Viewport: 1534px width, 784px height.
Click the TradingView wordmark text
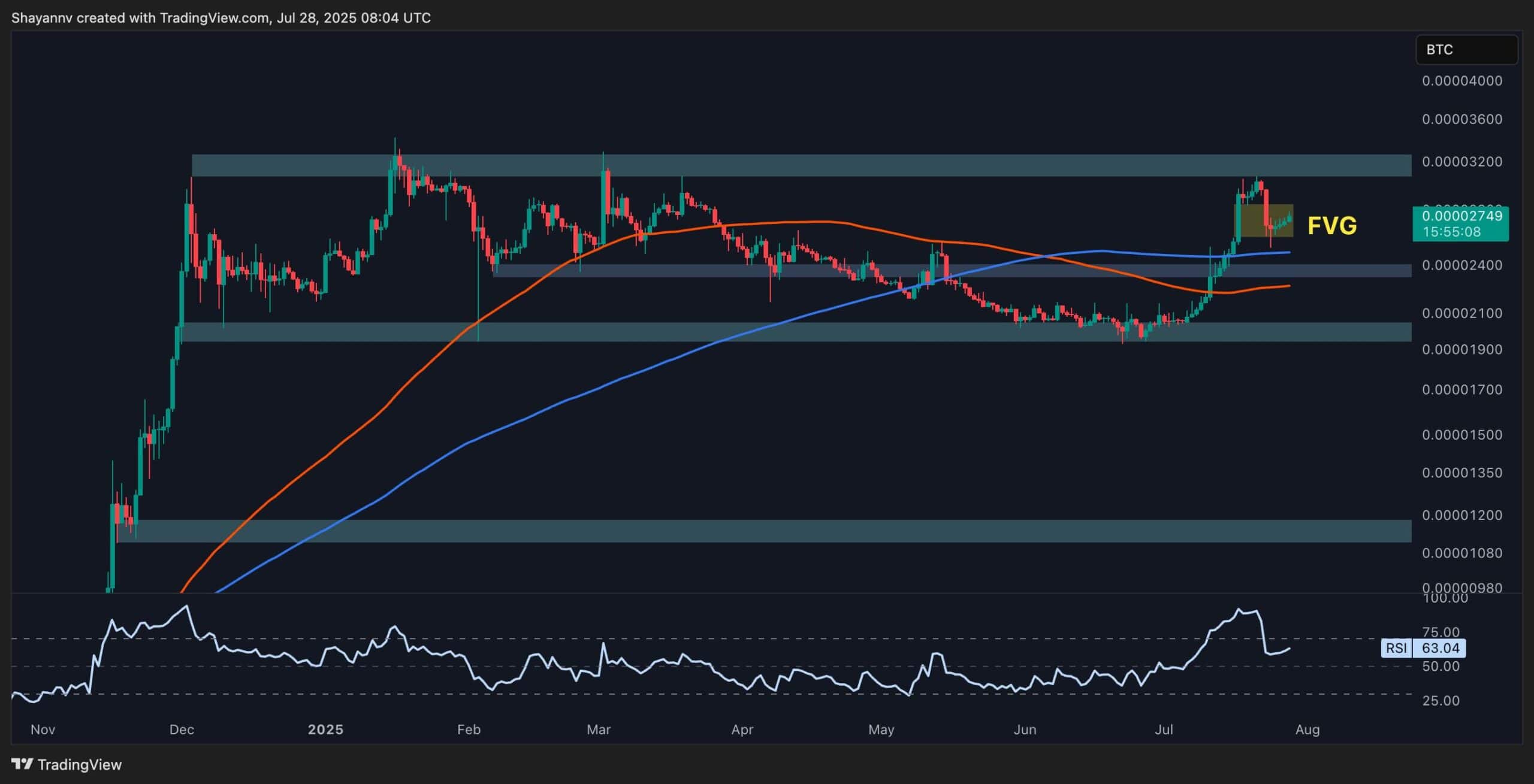(79, 764)
